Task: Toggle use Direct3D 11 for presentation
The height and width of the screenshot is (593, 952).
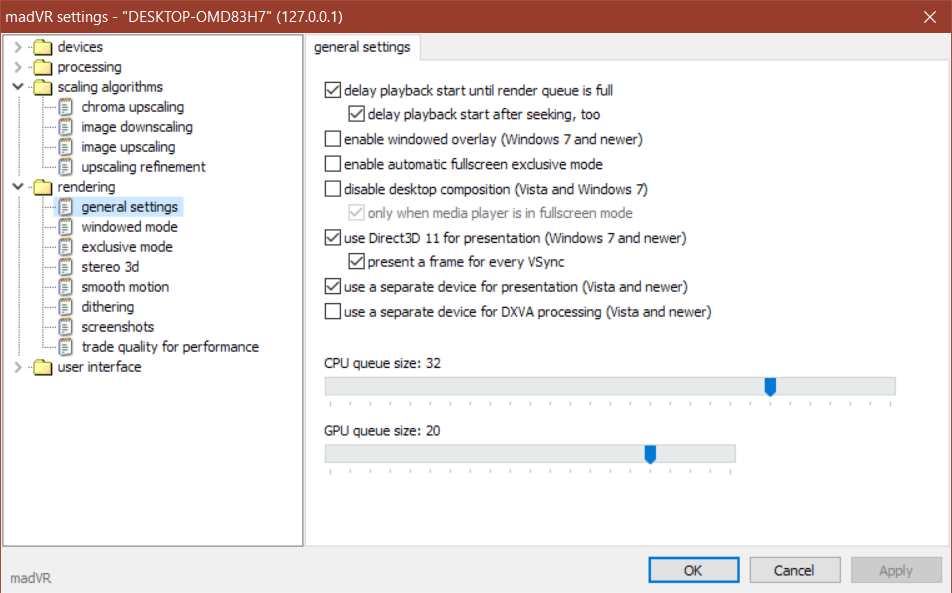Action: click(333, 238)
